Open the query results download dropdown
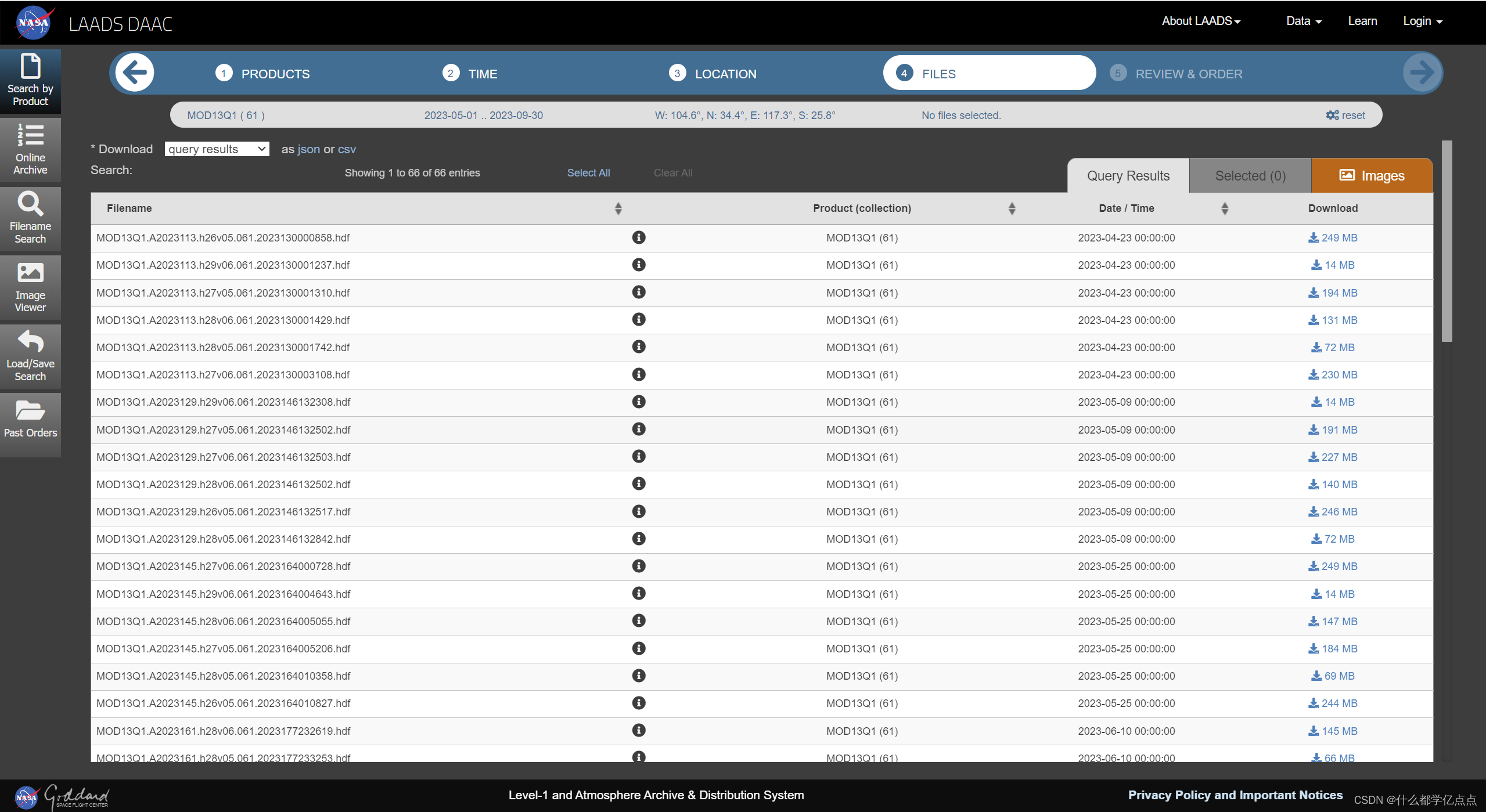Viewport: 1486px width, 812px height. point(217,149)
